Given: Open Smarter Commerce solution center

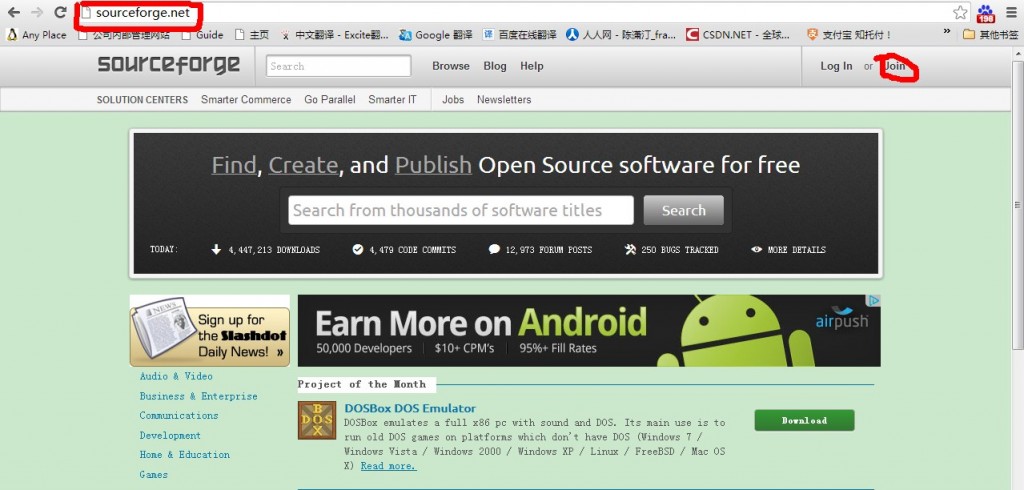Looking at the screenshot, I should (246, 100).
